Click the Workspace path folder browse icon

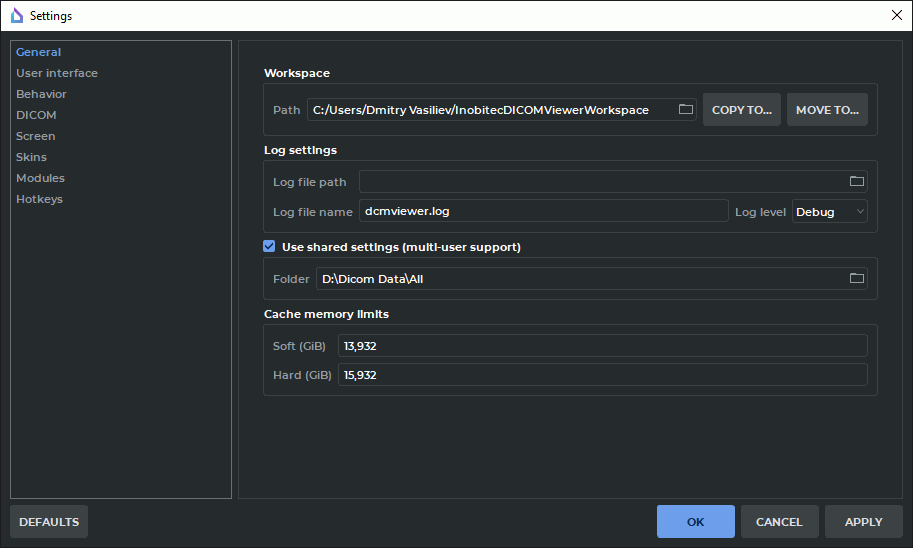click(686, 110)
